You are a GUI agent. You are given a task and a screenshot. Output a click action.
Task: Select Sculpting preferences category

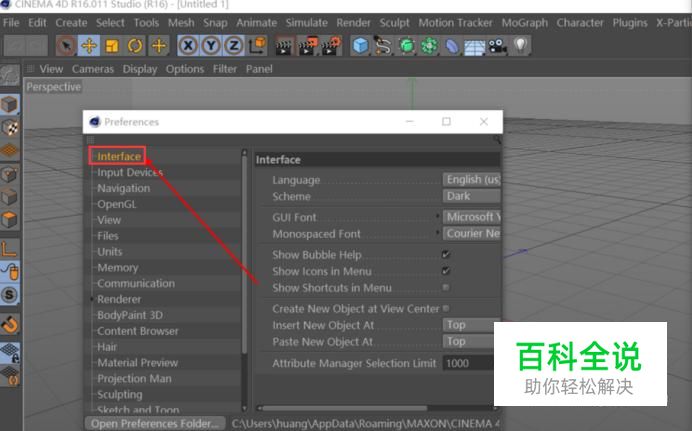click(120, 394)
